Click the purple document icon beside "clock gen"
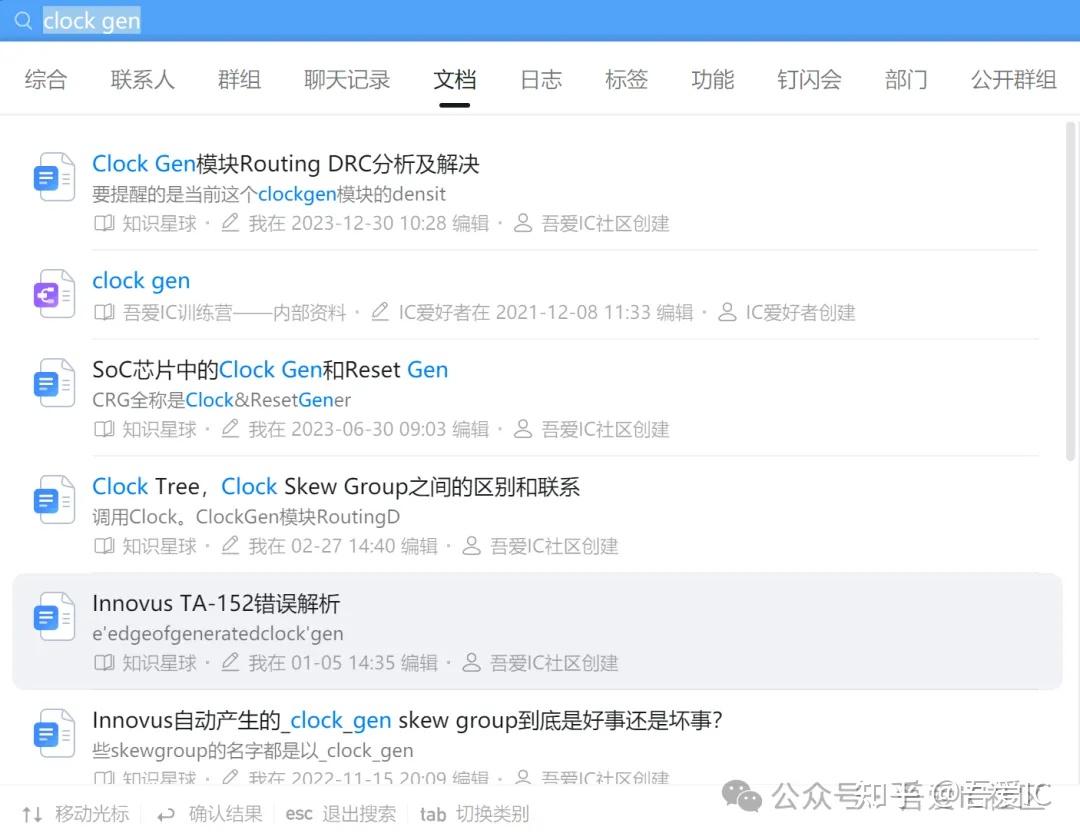This screenshot has height=840, width=1080. [x=54, y=293]
